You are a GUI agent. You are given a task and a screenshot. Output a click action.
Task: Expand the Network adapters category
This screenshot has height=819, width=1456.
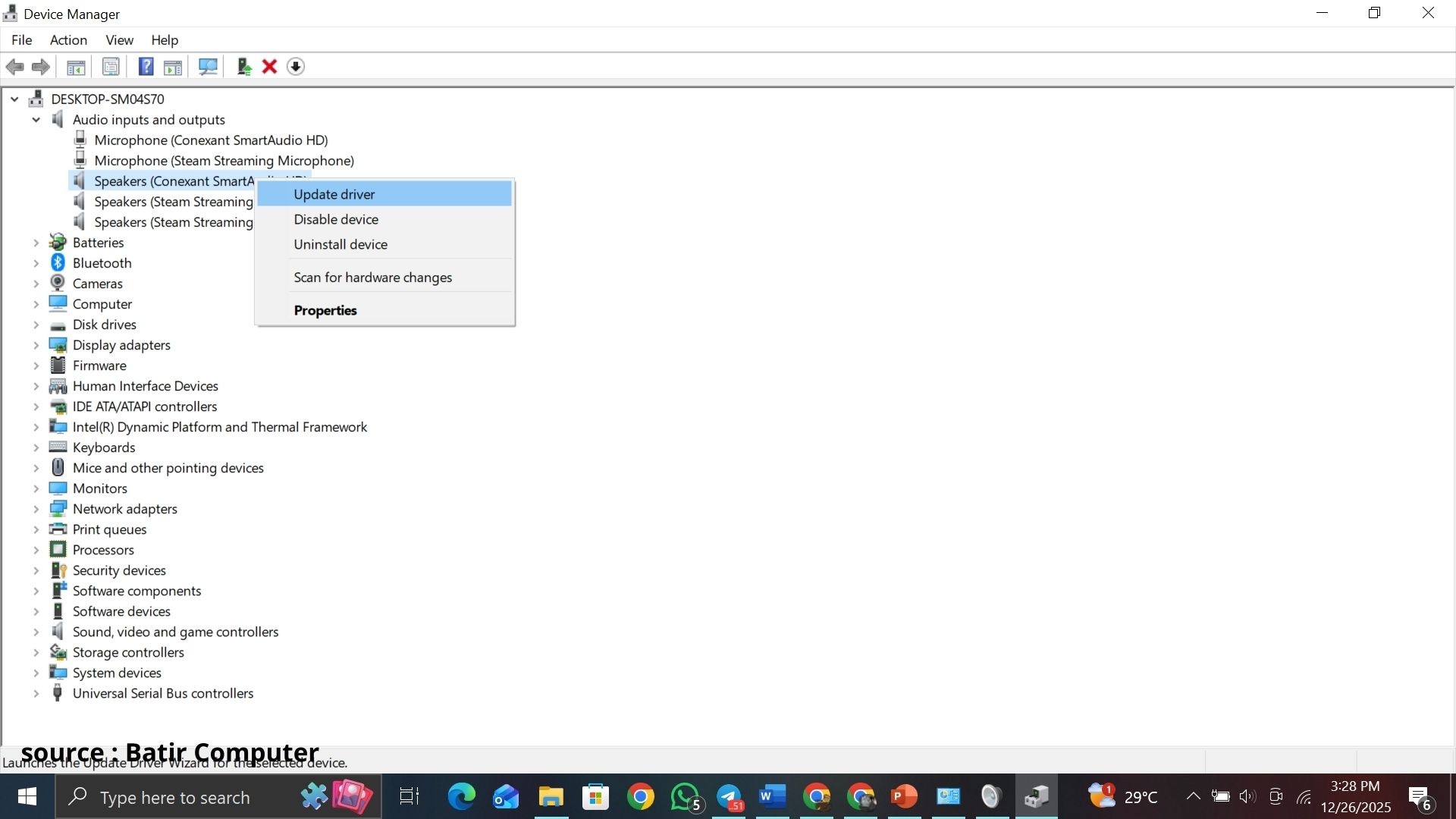point(36,509)
